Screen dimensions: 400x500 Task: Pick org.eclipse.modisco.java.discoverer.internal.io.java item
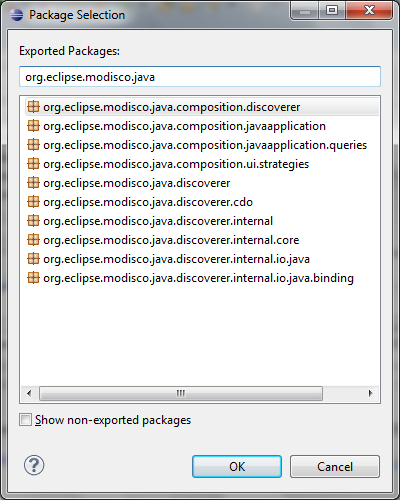click(x=176, y=259)
